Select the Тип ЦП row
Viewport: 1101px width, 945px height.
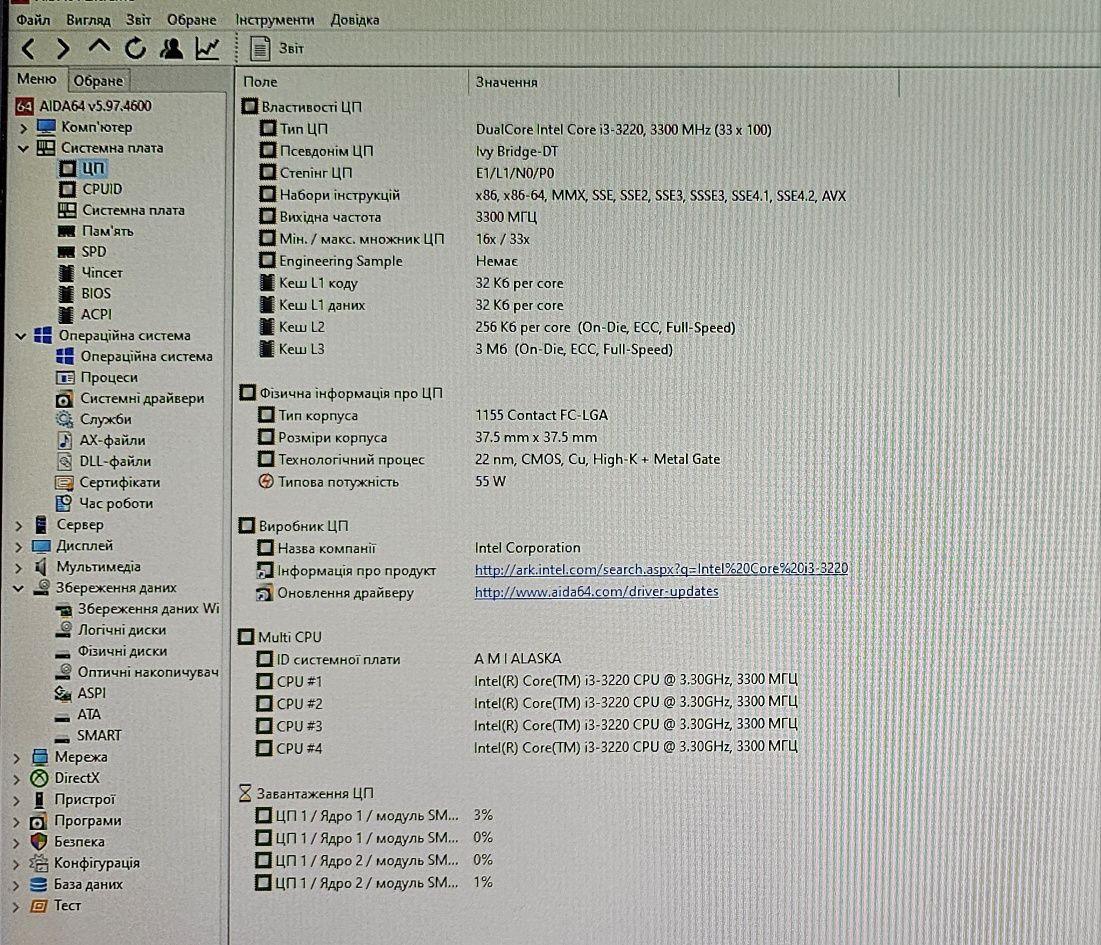(516, 129)
